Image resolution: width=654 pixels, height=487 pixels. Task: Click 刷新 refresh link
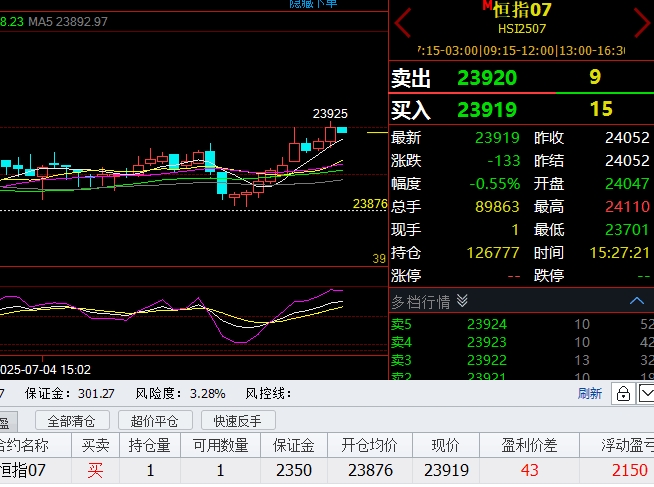590,394
